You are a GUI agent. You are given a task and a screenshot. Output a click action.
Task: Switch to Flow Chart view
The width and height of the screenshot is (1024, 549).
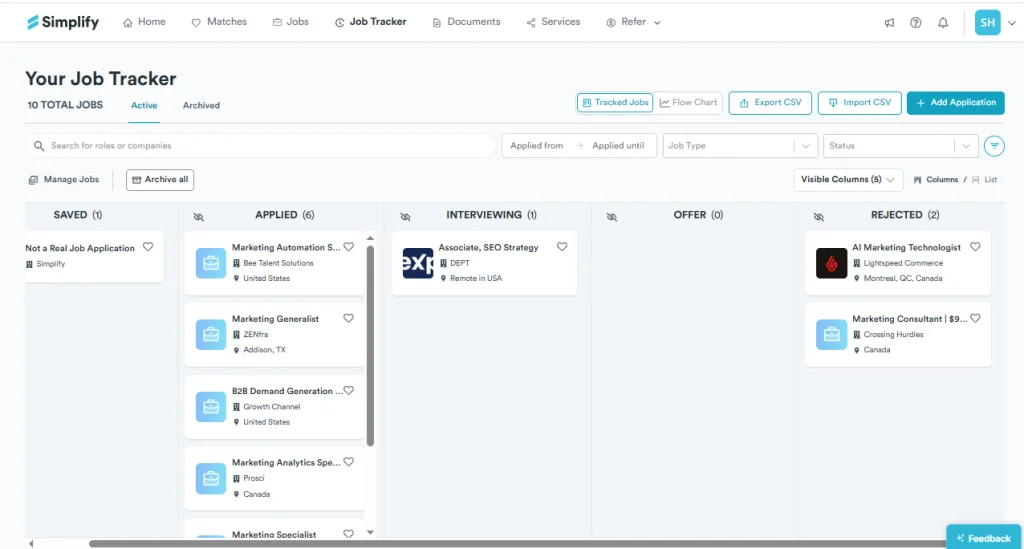tap(688, 102)
